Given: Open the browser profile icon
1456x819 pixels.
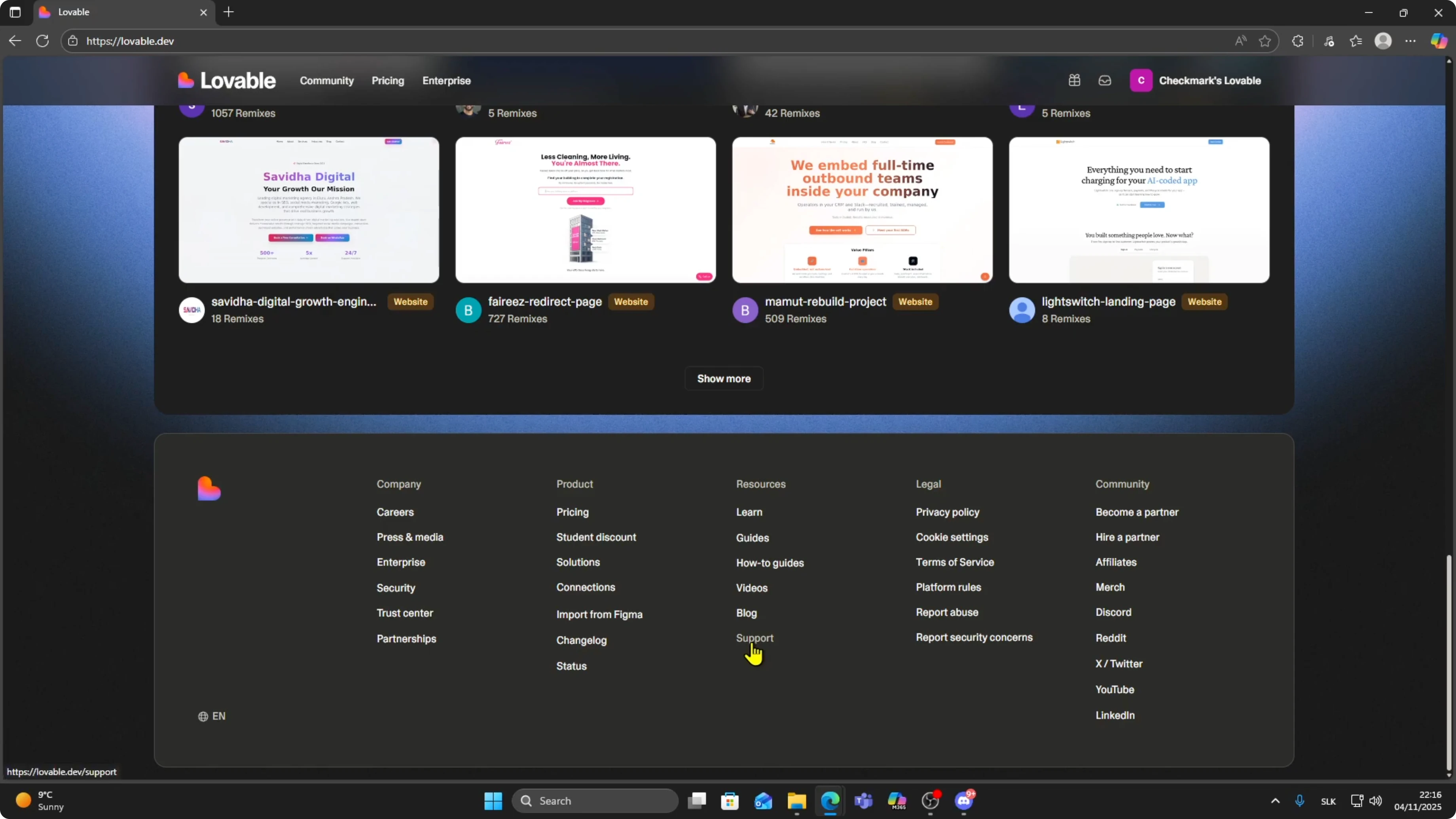Looking at the screenshot, I should pos(1383,41).
